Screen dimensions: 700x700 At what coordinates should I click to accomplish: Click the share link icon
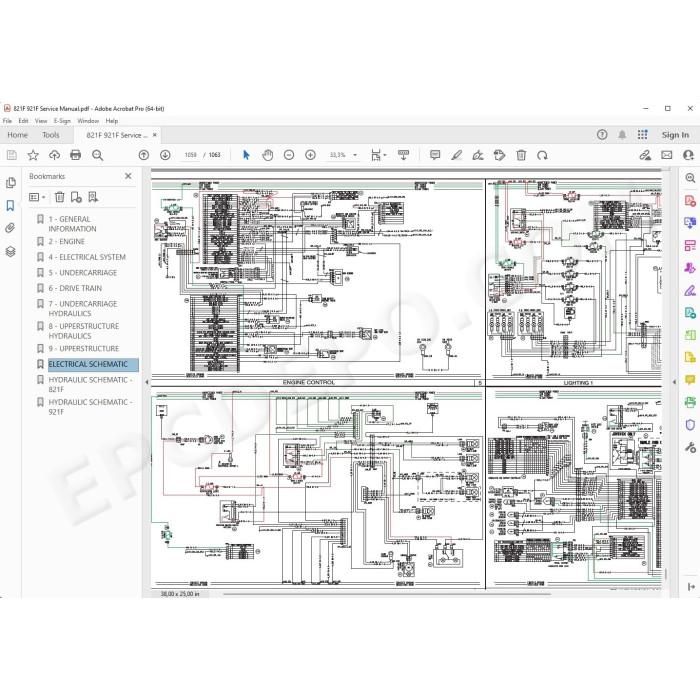pyautogui.click(x=645, y=155)
